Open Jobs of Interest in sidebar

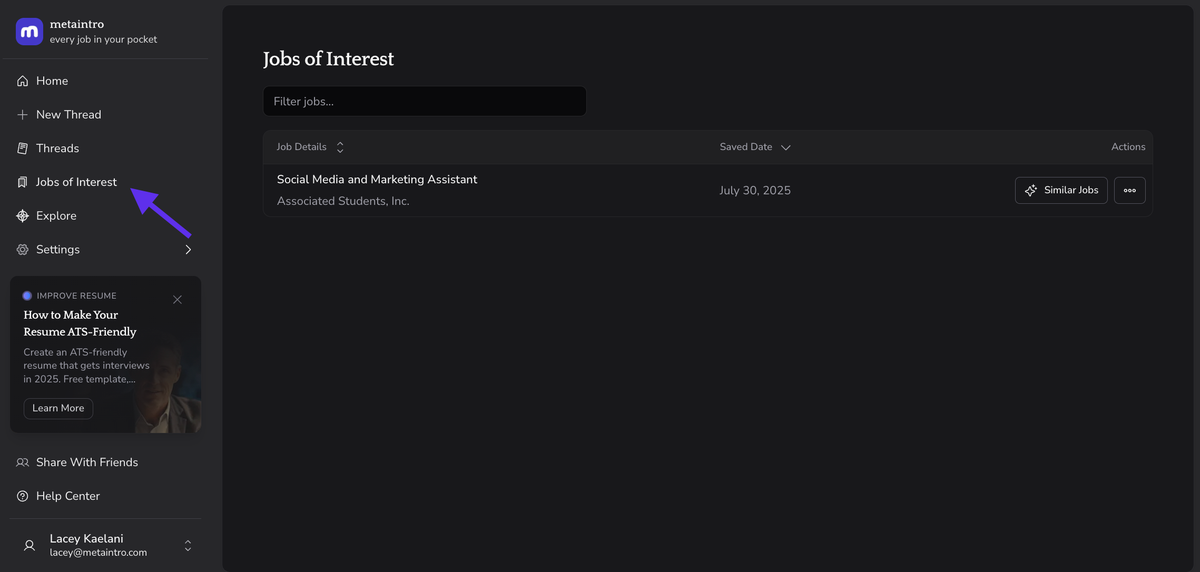[76, 182]
